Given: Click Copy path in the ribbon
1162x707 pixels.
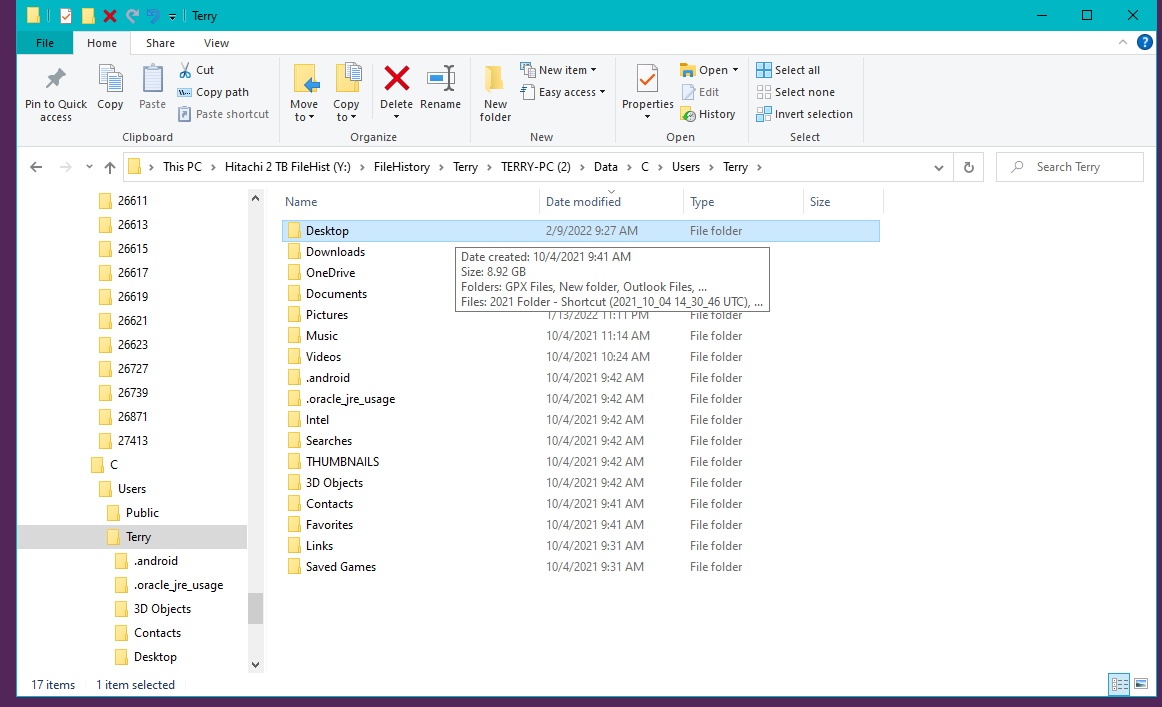Looking at the screenshot, I should [x=213, y=92].
